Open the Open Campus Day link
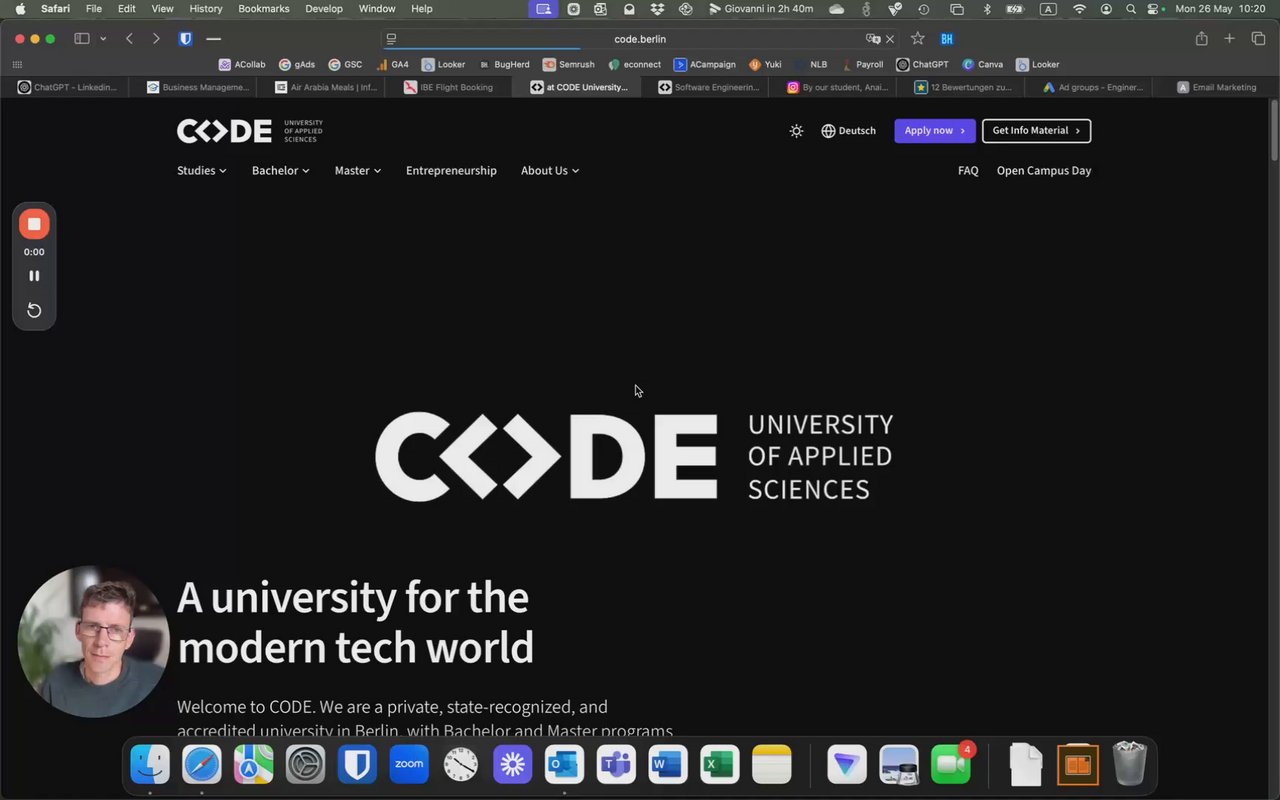This screenshot has width=1280, height=800. point(1044,171)
